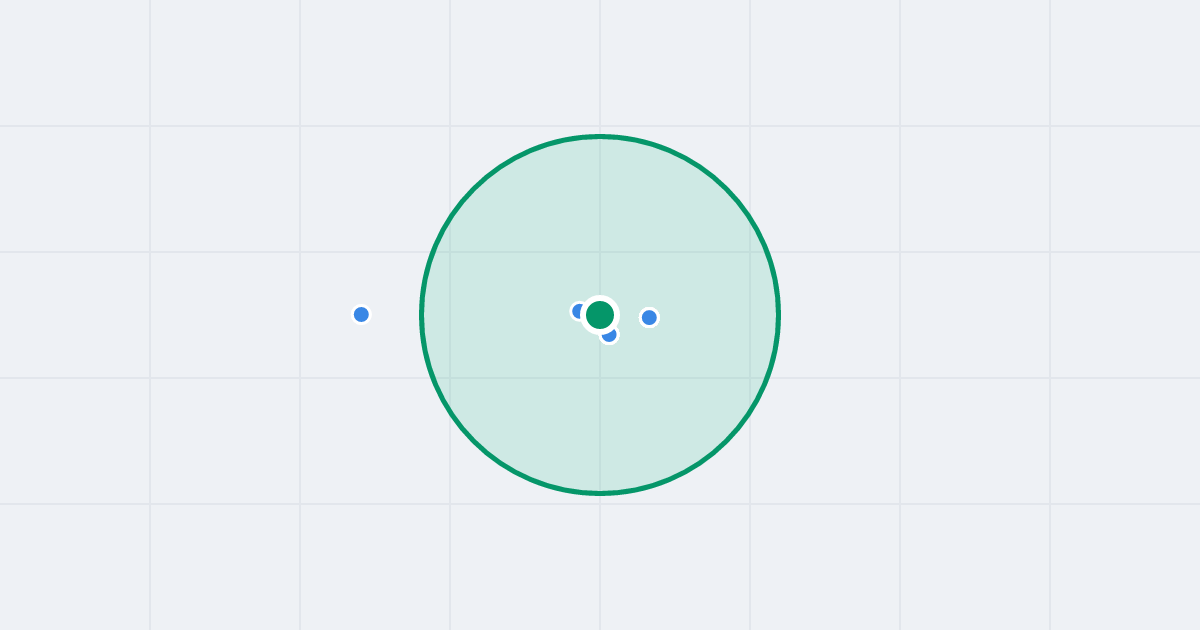Click the vertical grid line below the green circle
Image resolution: width=1200 pixels, height=630 pixels.
pos(600,562)
